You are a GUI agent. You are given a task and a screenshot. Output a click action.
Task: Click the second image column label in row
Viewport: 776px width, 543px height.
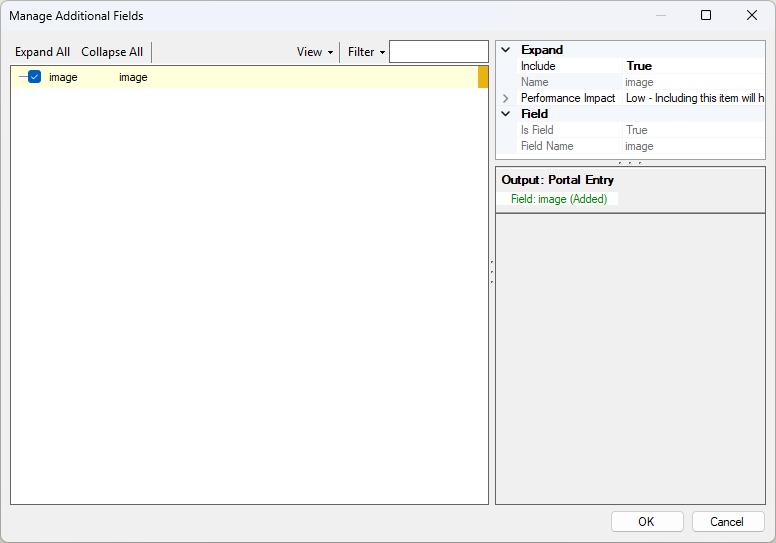pos(133,77)
